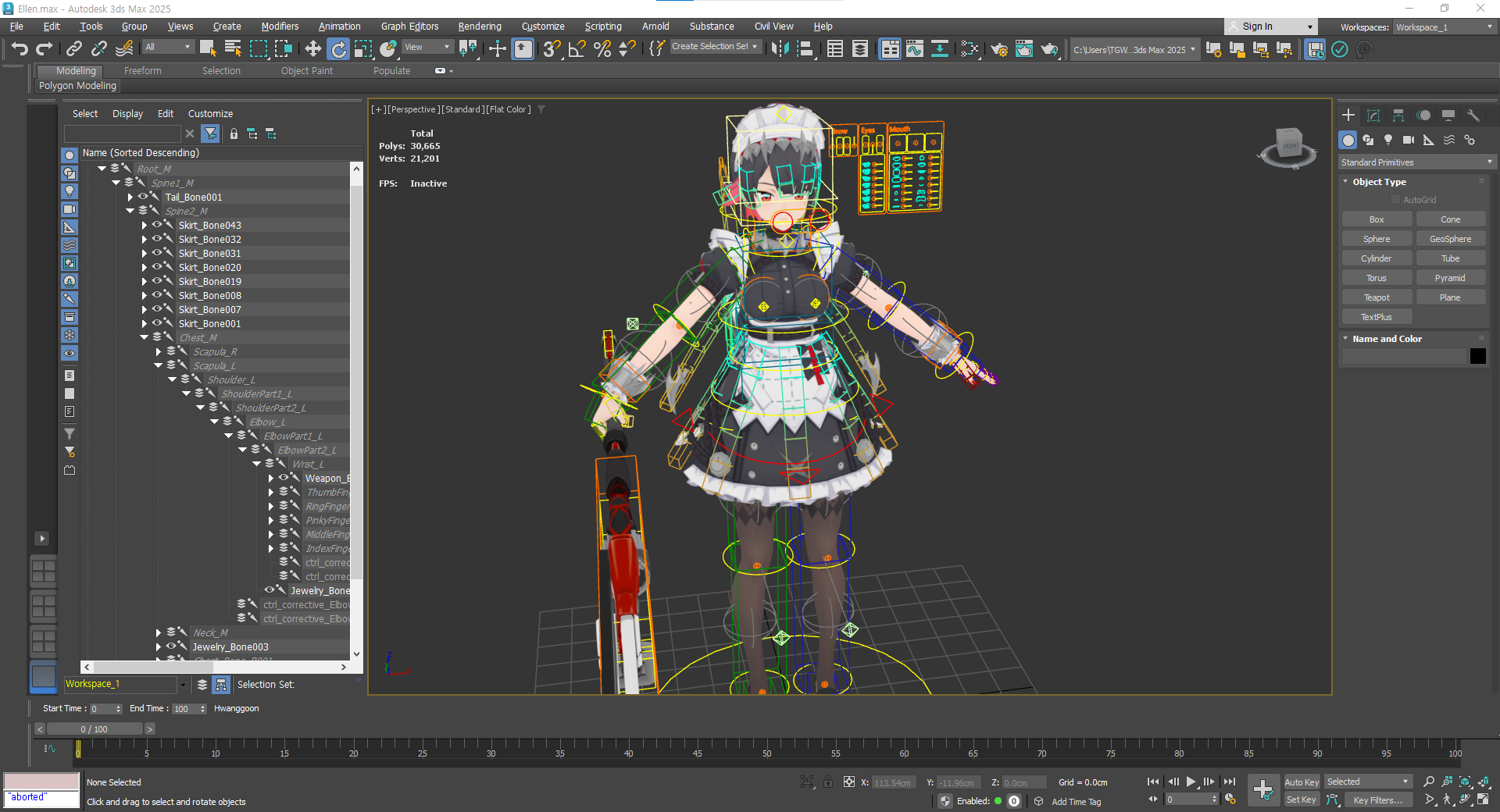Open the Scripting menu
Screen dimensions: 1500x812
point(603,27)
